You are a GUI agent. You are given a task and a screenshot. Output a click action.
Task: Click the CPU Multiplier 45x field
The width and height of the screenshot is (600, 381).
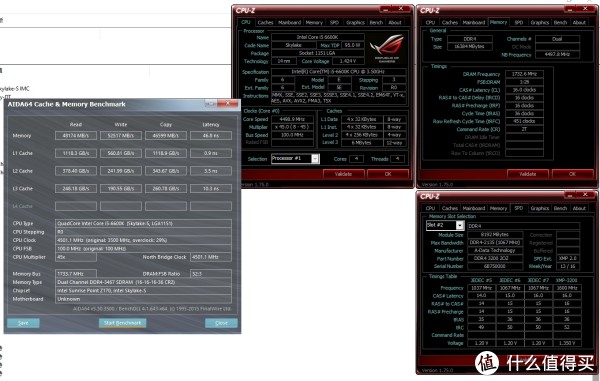click(x=76, y=257)
